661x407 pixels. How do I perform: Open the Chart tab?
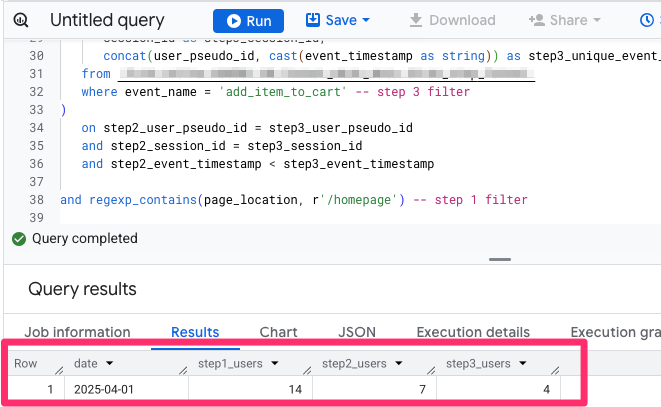click(278, 332)
